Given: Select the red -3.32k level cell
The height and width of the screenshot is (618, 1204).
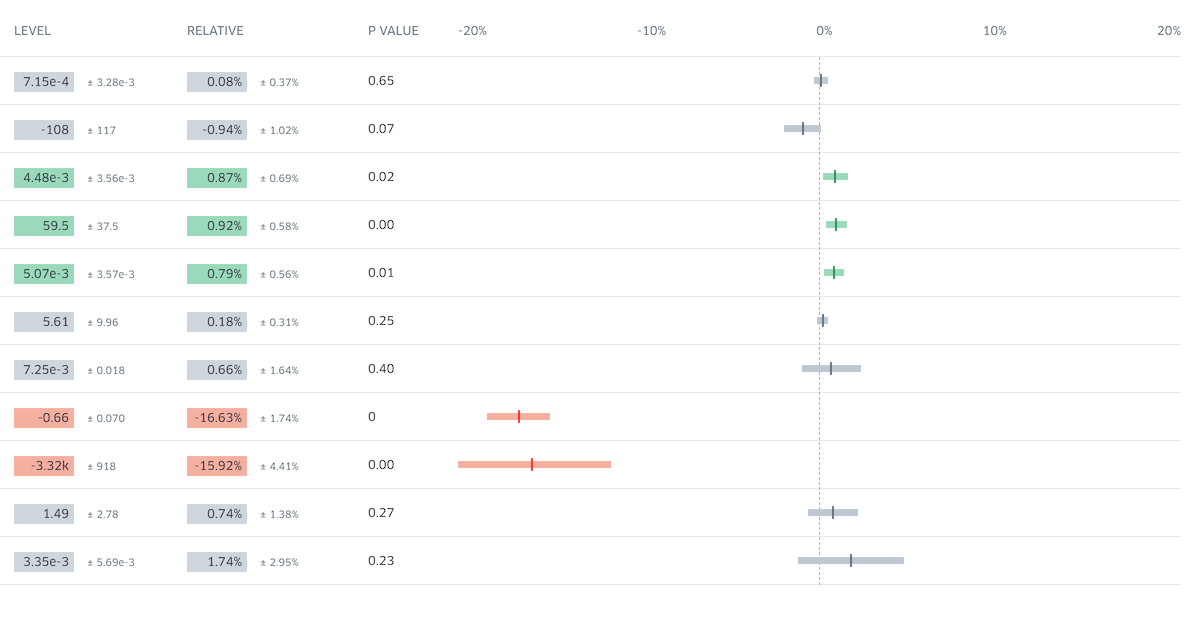Looking at the screenshot, I should tap(44, 466).
